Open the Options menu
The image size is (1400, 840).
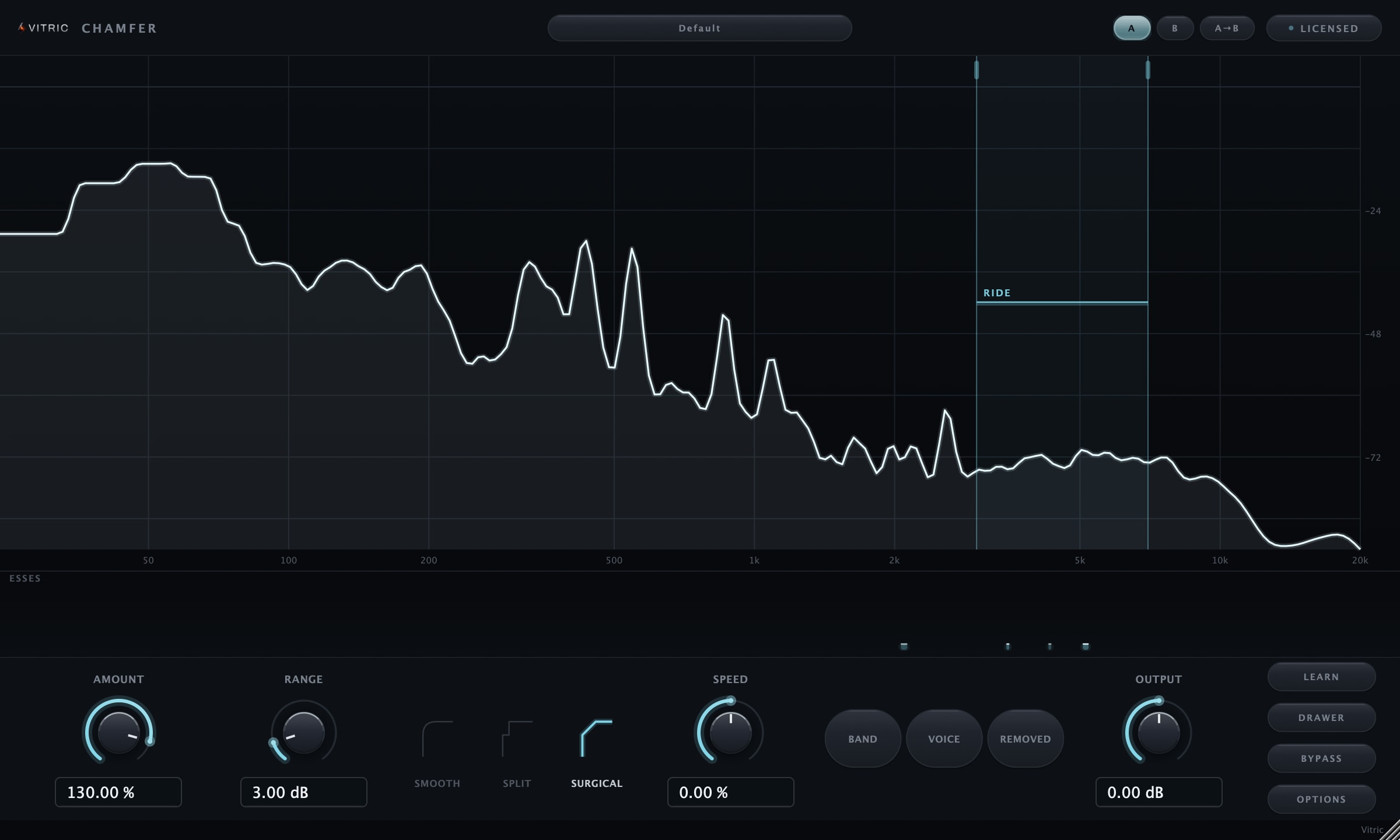(x=1321, y=799)
